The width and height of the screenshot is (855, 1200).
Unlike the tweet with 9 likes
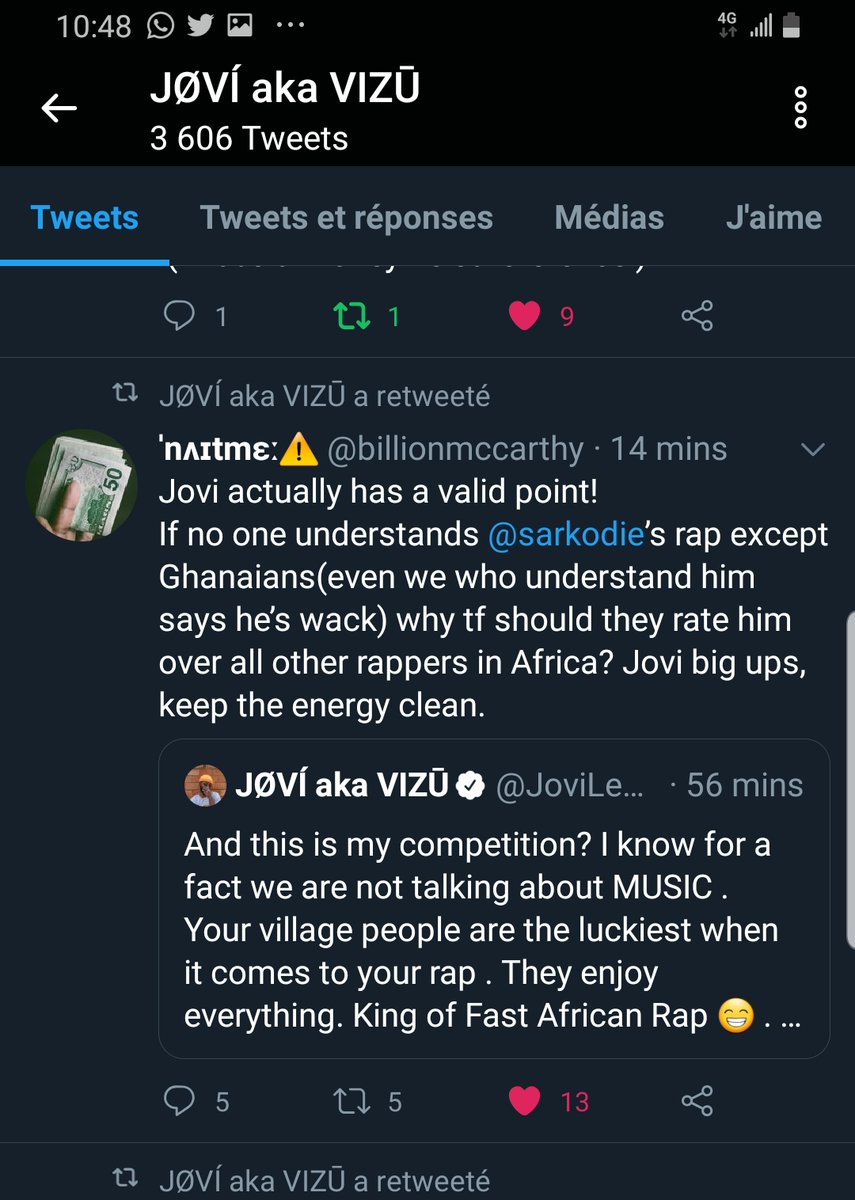pyautogui.click(x=525, y=317)
